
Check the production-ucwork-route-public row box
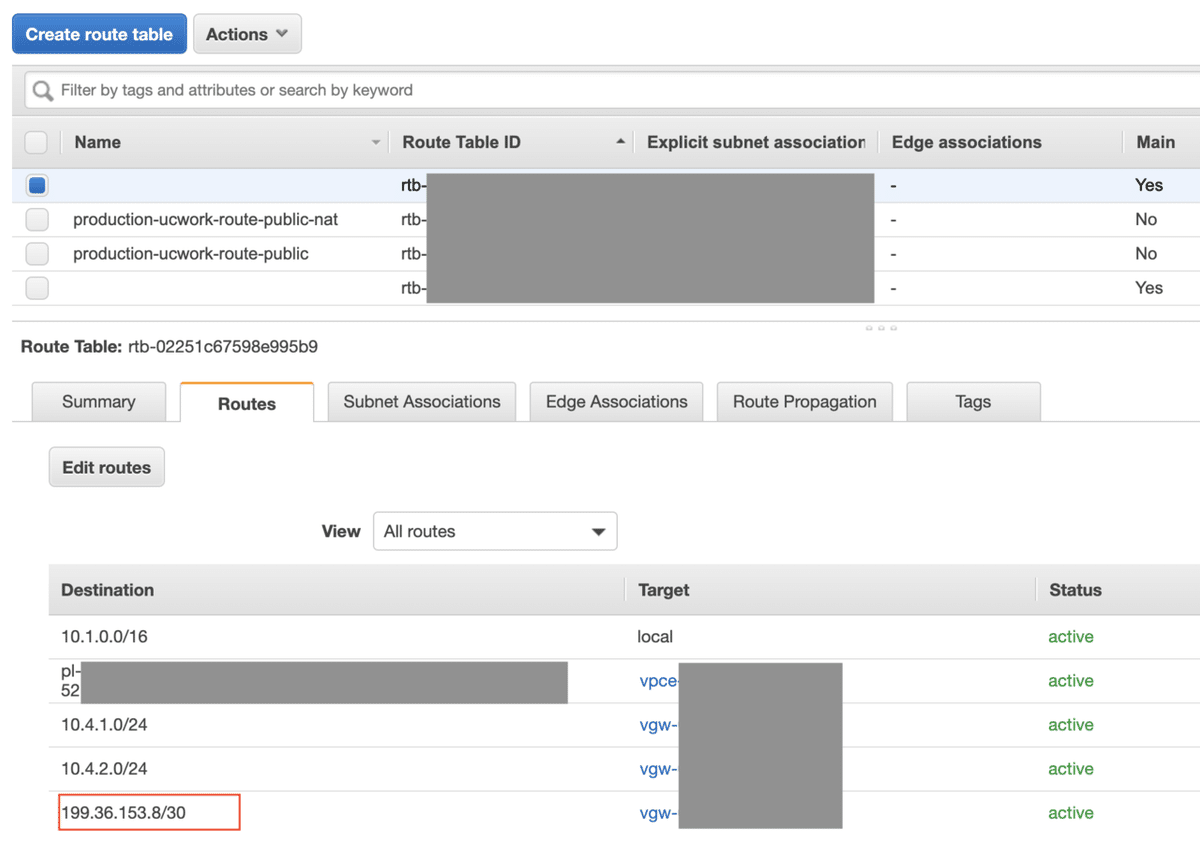[37, 254]
